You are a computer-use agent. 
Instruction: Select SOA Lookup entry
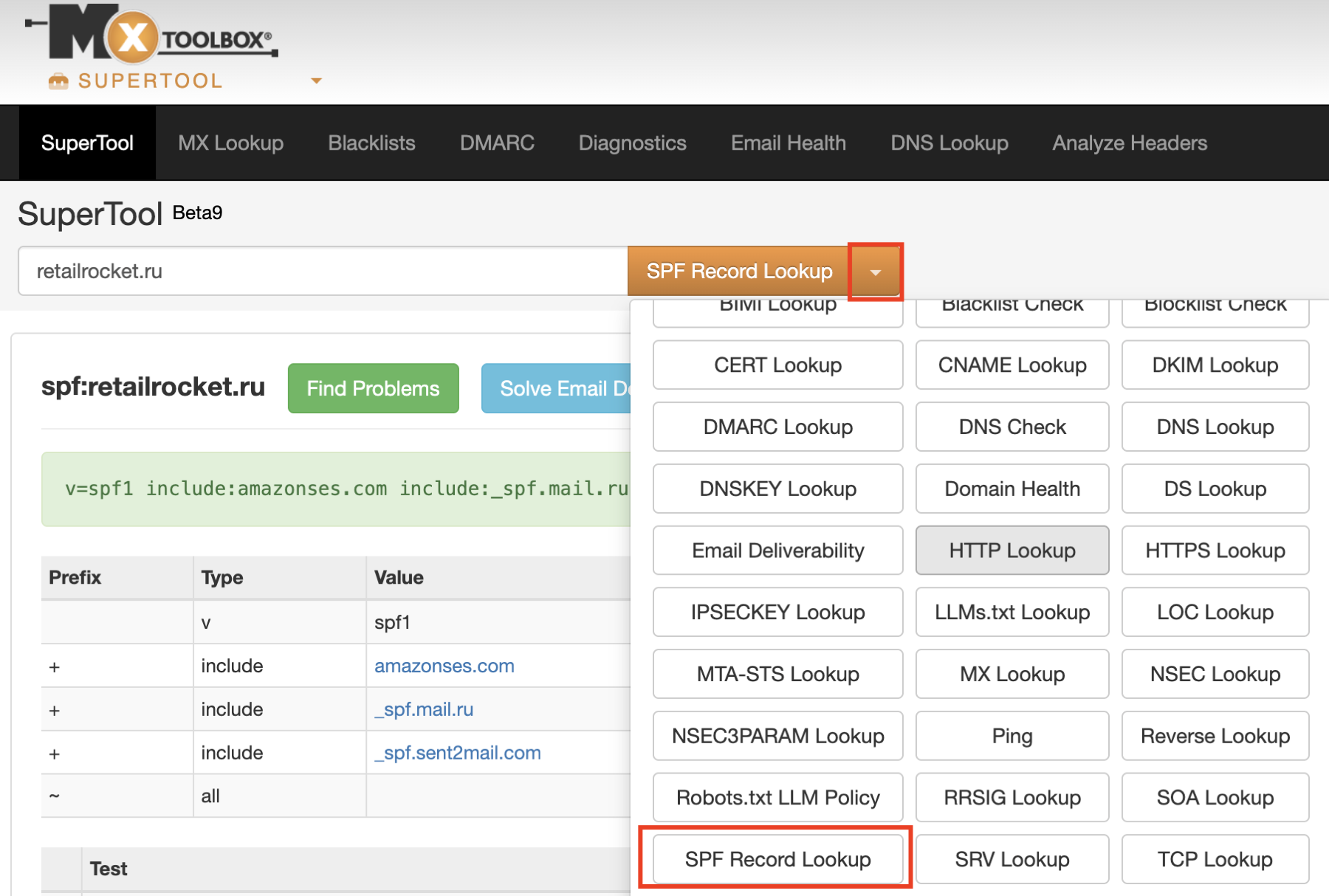(x=1215, y=798)
